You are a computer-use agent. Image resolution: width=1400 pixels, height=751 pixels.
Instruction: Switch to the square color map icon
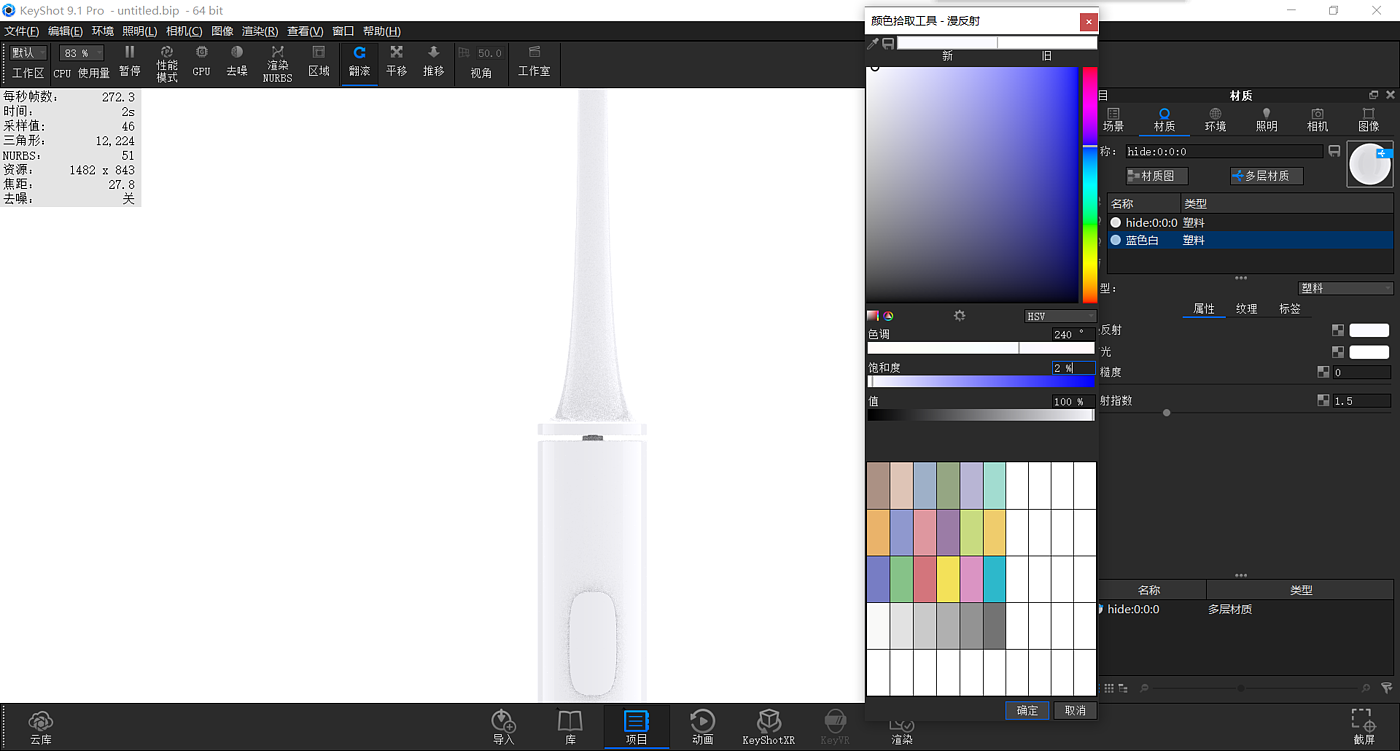point(873,316)
